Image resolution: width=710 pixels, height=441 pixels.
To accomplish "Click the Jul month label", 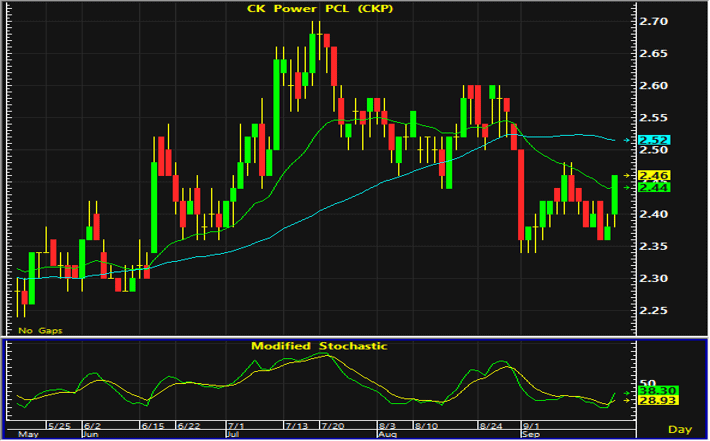I will 232,434.
